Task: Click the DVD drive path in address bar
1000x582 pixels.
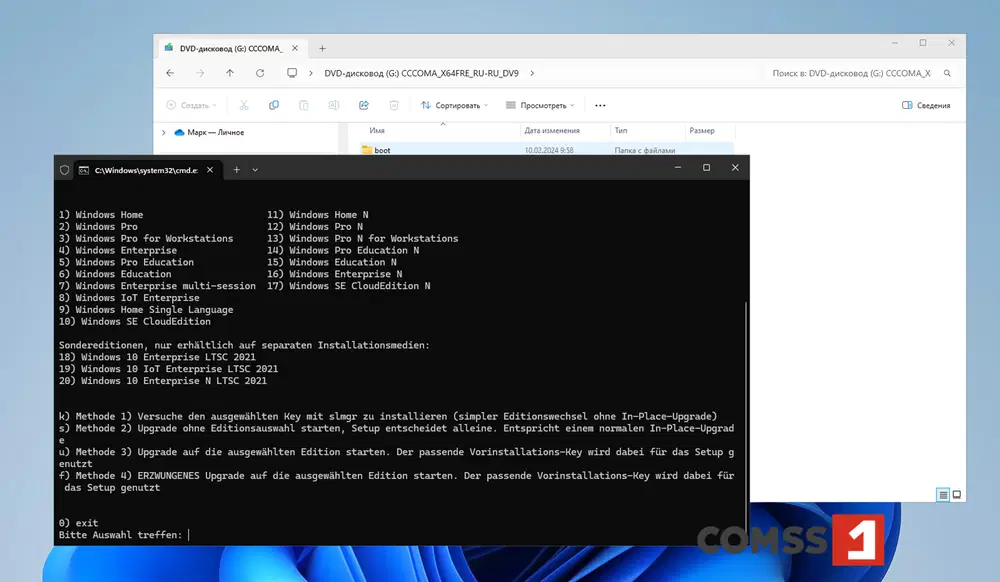Action: 421,73
